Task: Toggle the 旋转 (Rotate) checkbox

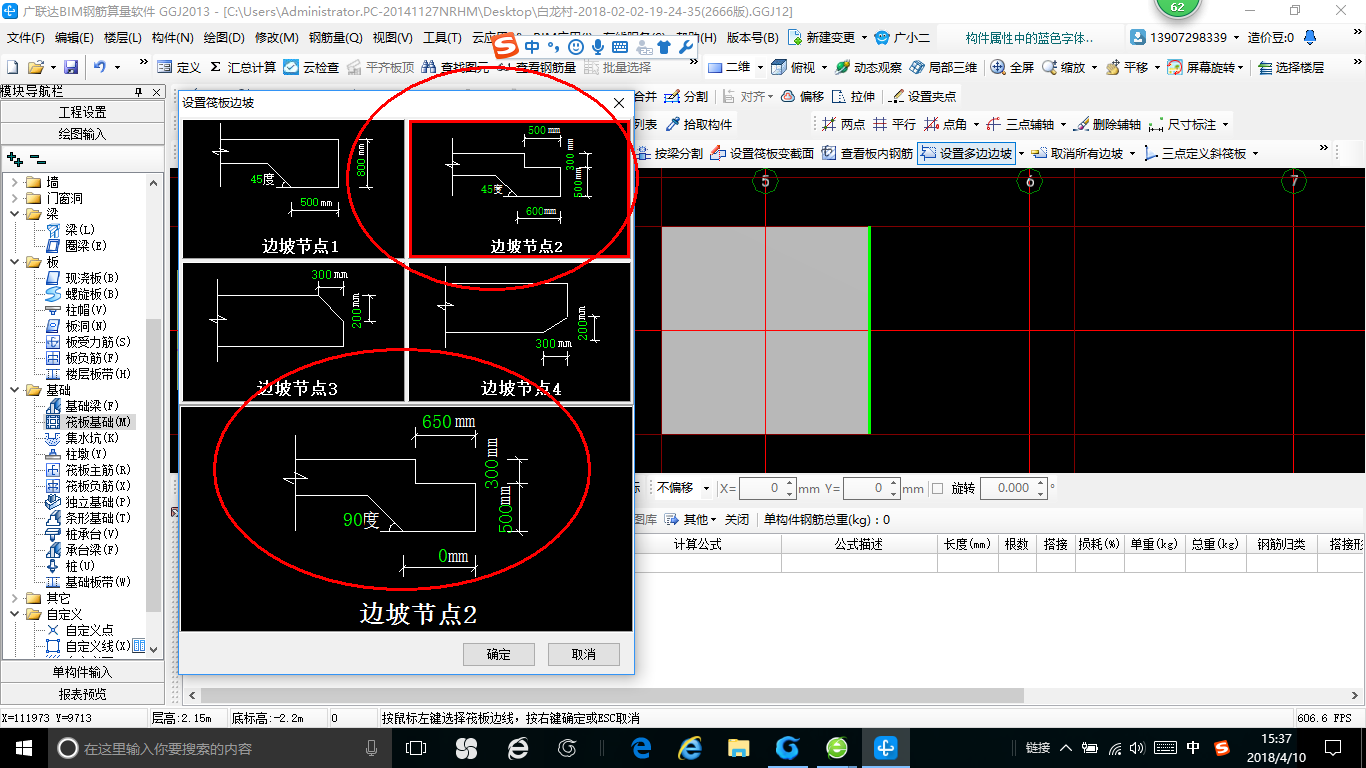Action: [x=937, y=488]
